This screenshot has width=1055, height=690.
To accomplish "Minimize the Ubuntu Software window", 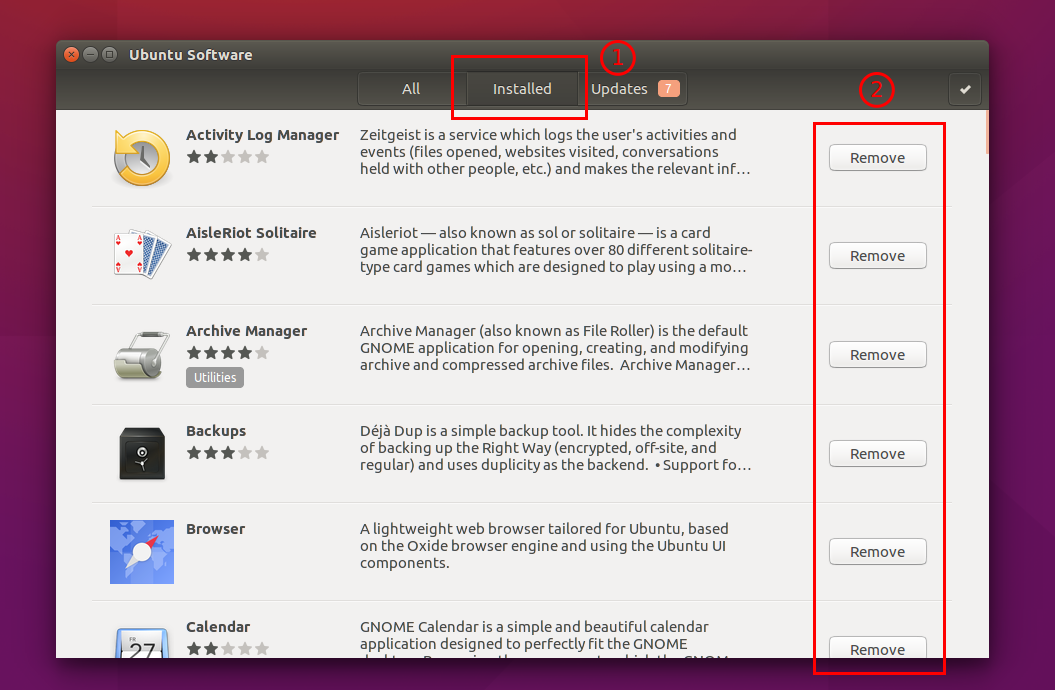I will 90,54.
